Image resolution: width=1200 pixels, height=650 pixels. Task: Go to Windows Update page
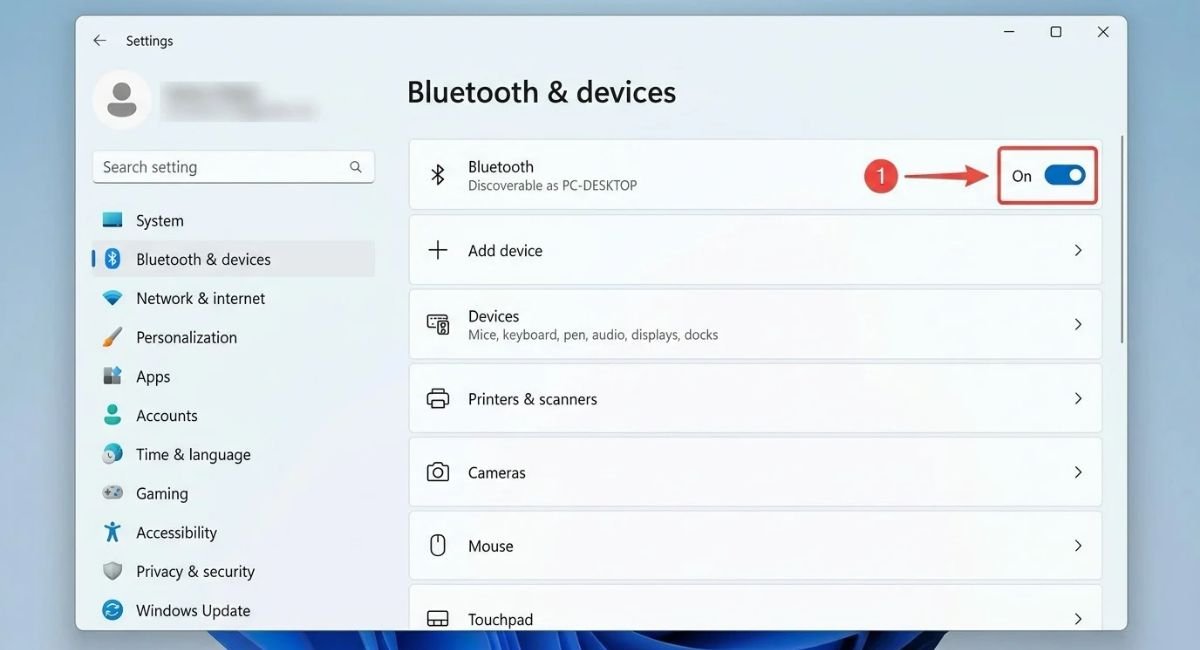point(233,610)
